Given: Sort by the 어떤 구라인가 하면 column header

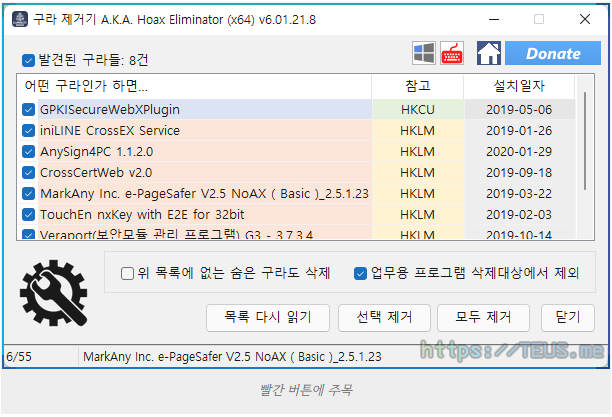Looking at the screenshot, I should [194, 86].
